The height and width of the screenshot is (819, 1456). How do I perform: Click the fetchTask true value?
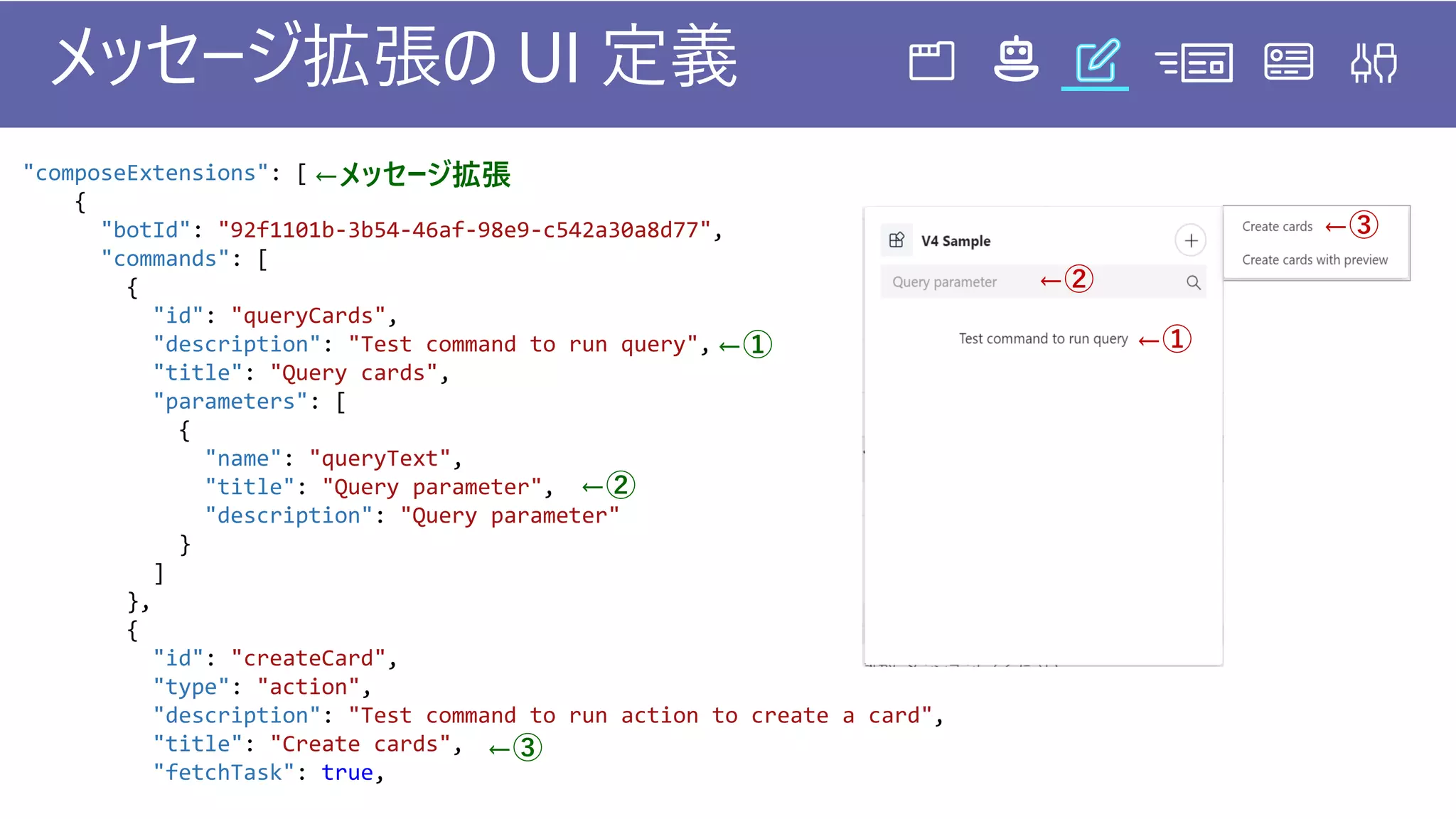pyautogui.click(x=347, y=773)
